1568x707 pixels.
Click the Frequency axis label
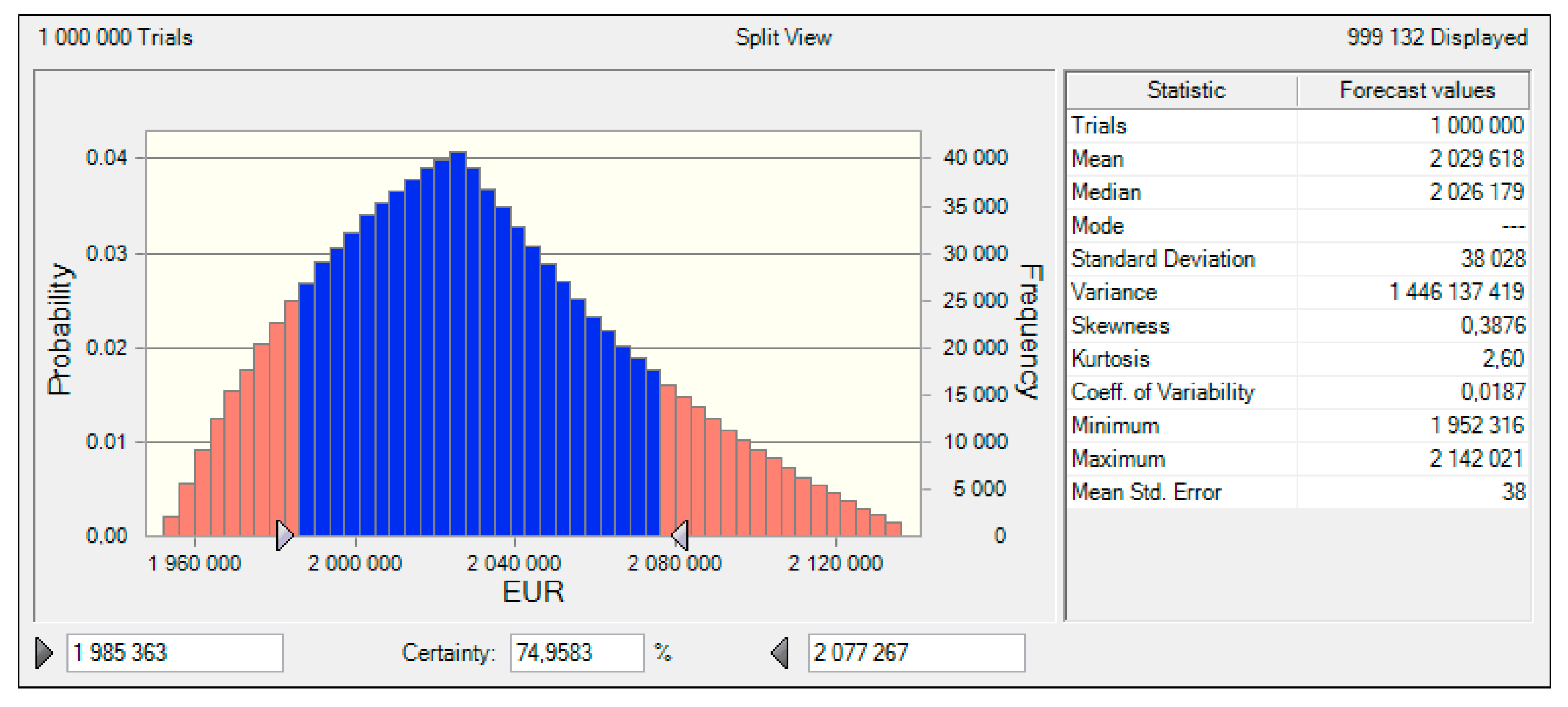(x=1030, y=332)
